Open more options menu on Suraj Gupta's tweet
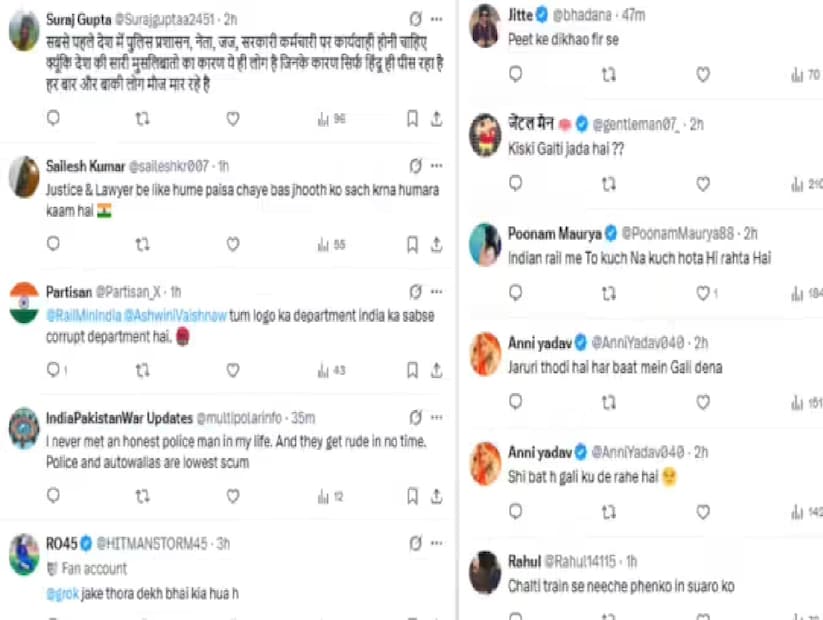The width and height of the screenshot is (823, 620). tap(436, 19)
